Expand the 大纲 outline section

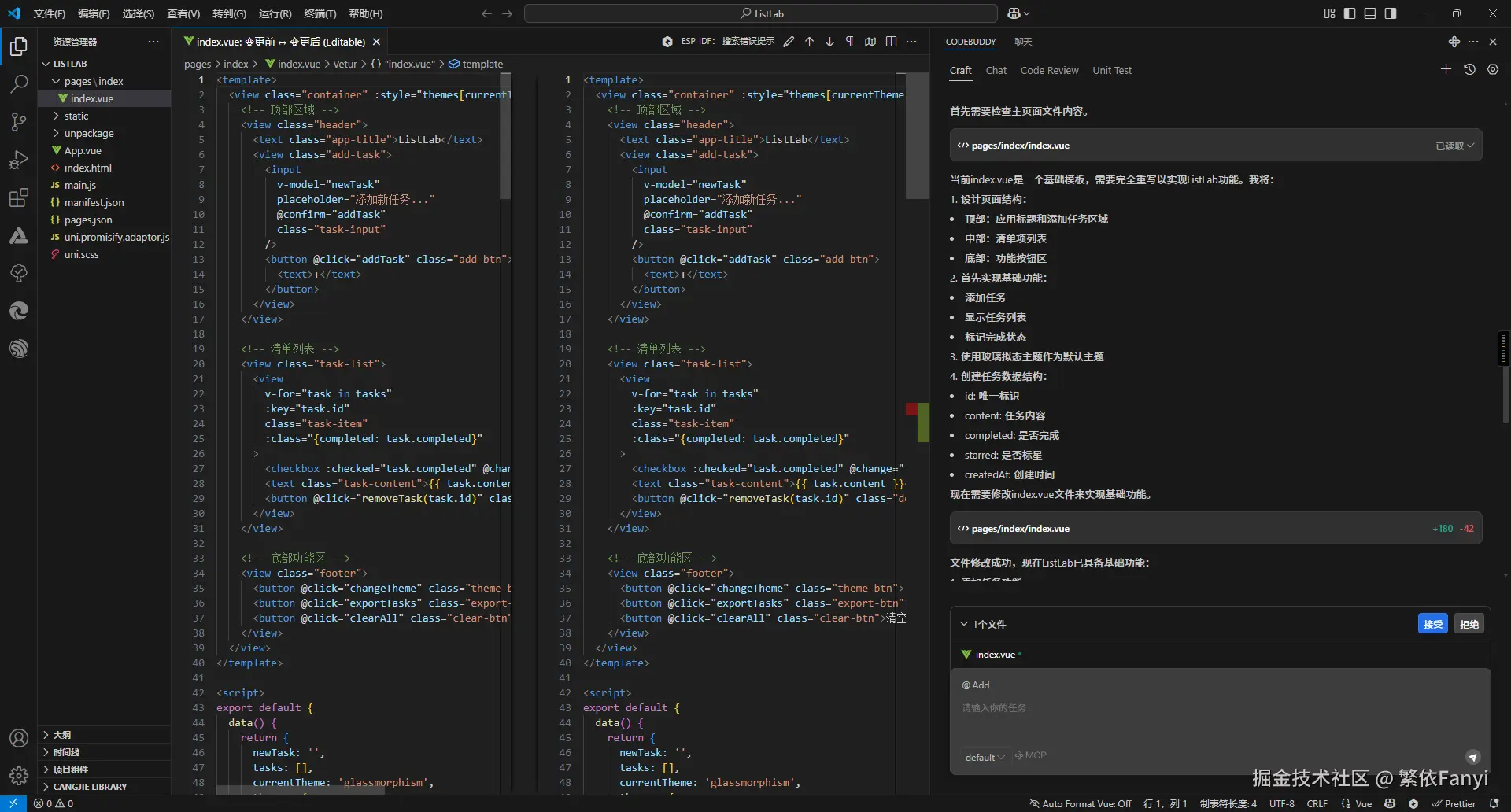pyautogui.click(x=105, y=735)
